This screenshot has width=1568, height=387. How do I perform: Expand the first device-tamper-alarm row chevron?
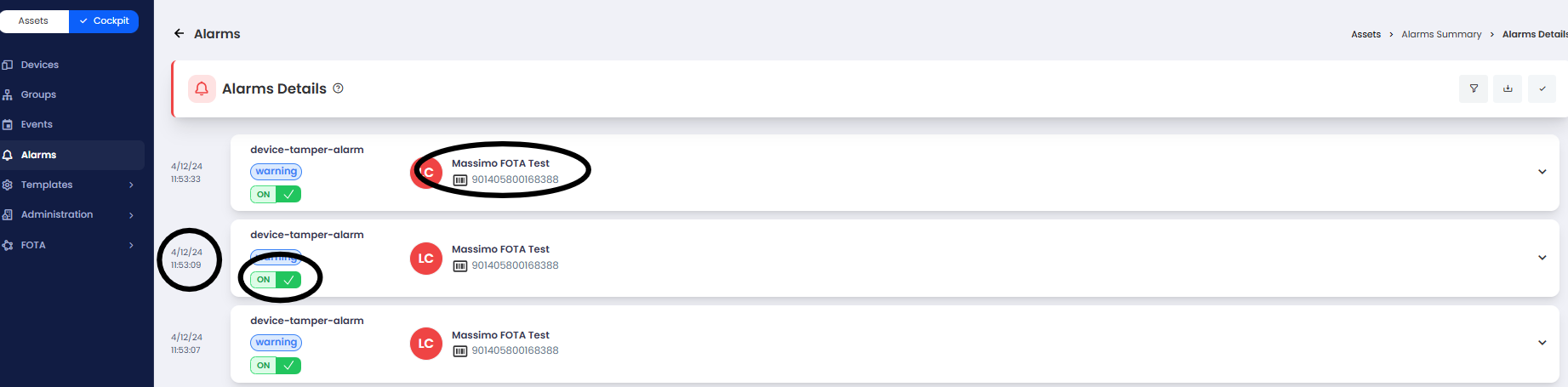point(1542,172)
